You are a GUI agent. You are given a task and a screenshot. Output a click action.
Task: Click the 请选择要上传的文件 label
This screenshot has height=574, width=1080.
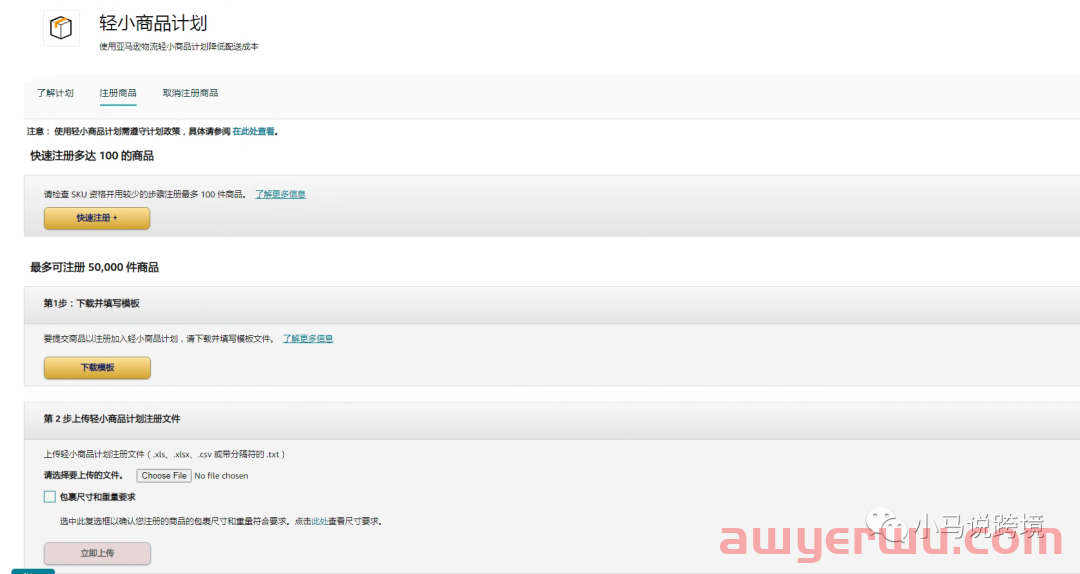(83, 475)
